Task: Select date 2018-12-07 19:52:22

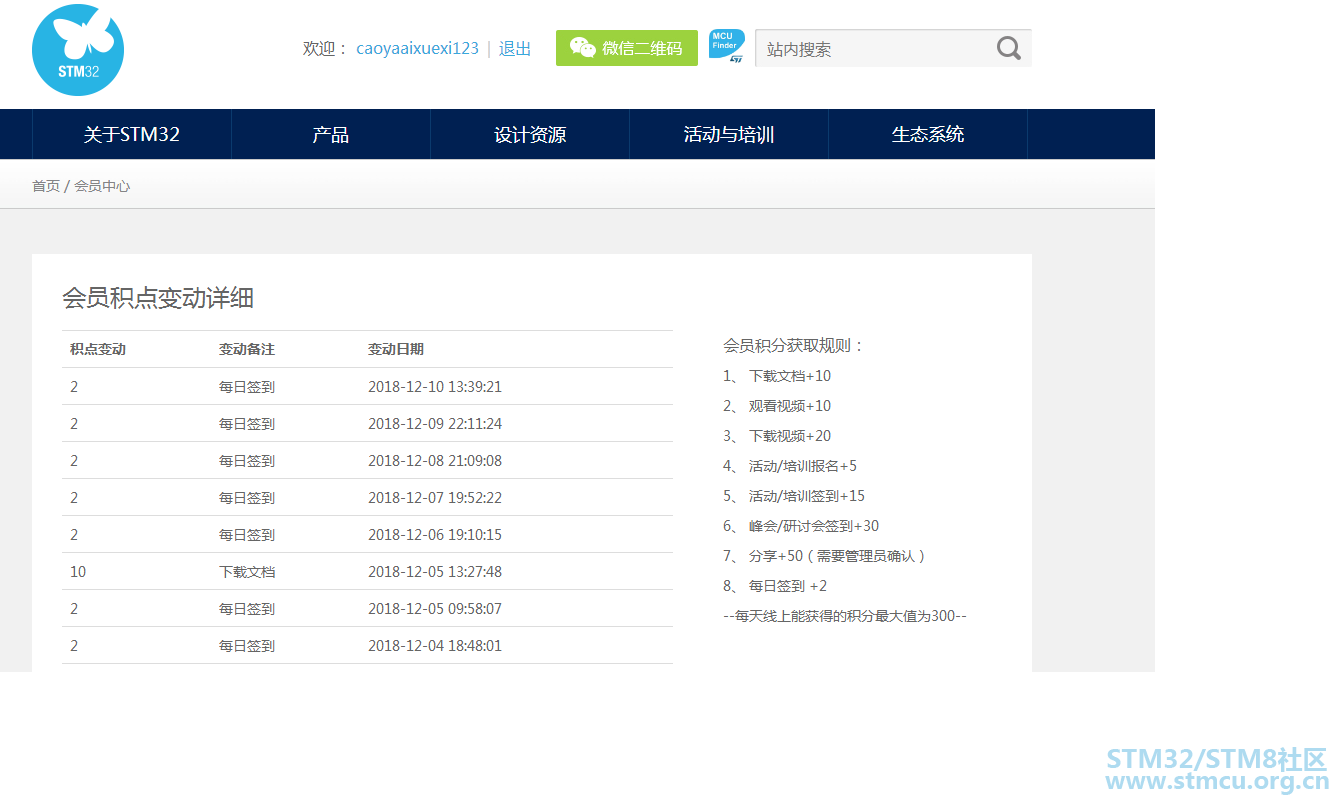Action: click(x=435, y=498)
